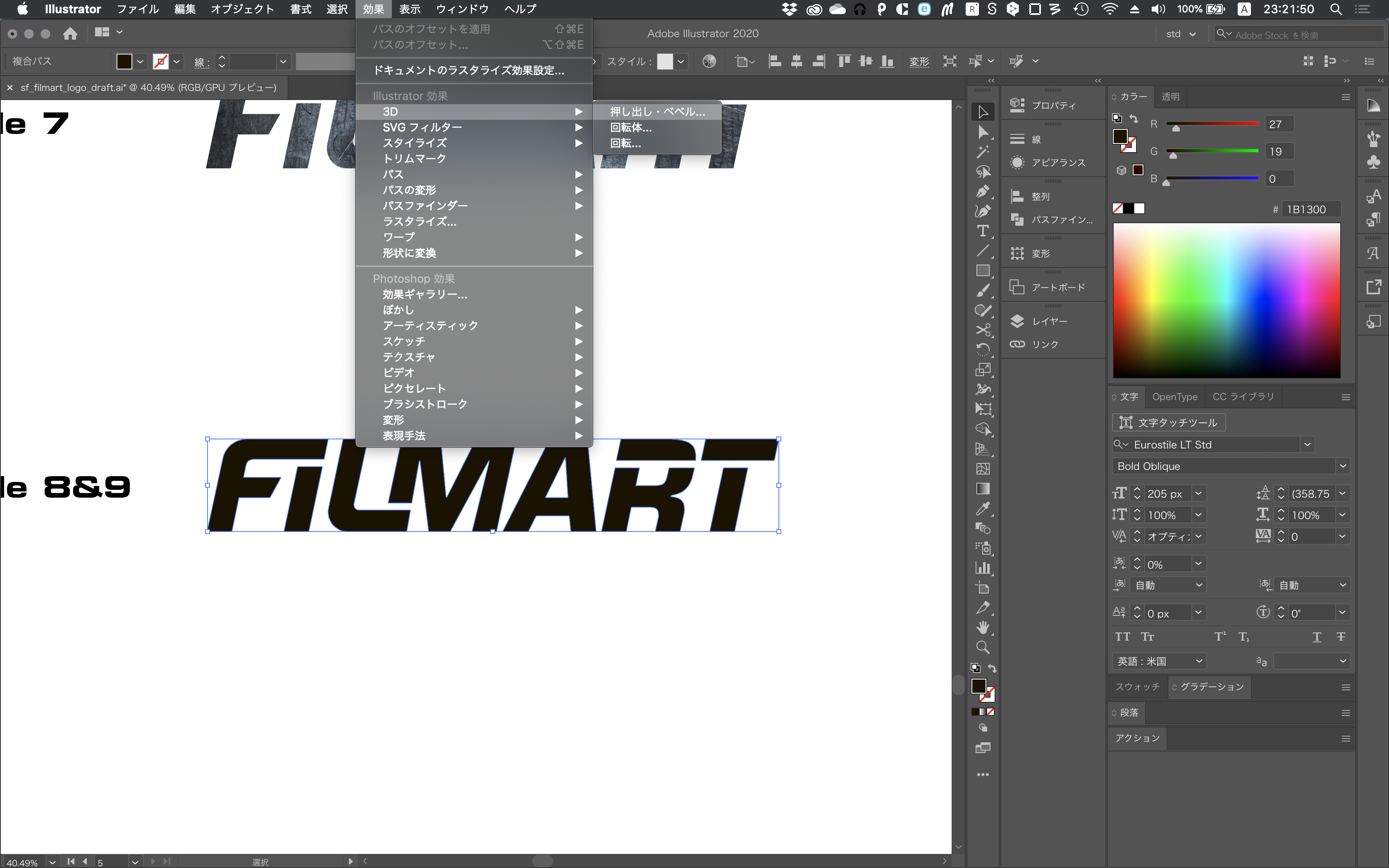Switch to the CC ライブラリ tab

pos(1243,397)
